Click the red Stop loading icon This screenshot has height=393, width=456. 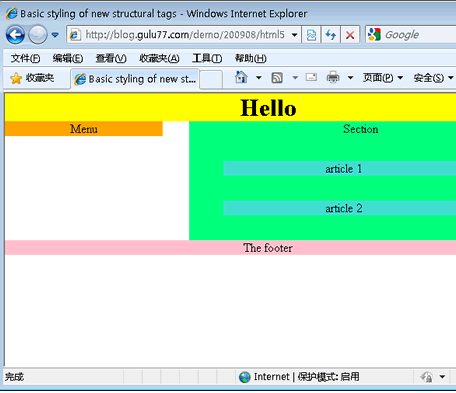click(350, 35)
